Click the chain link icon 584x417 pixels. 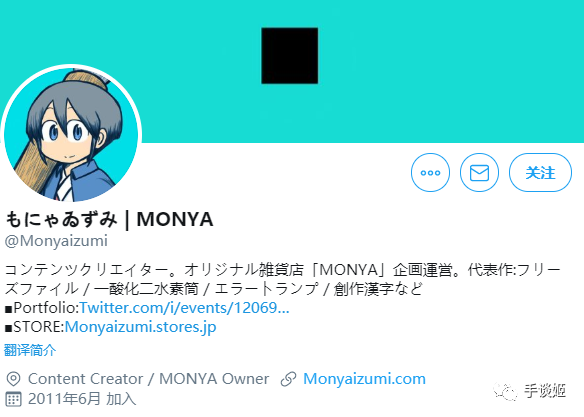pyautogui.click(x=288, y=379)
